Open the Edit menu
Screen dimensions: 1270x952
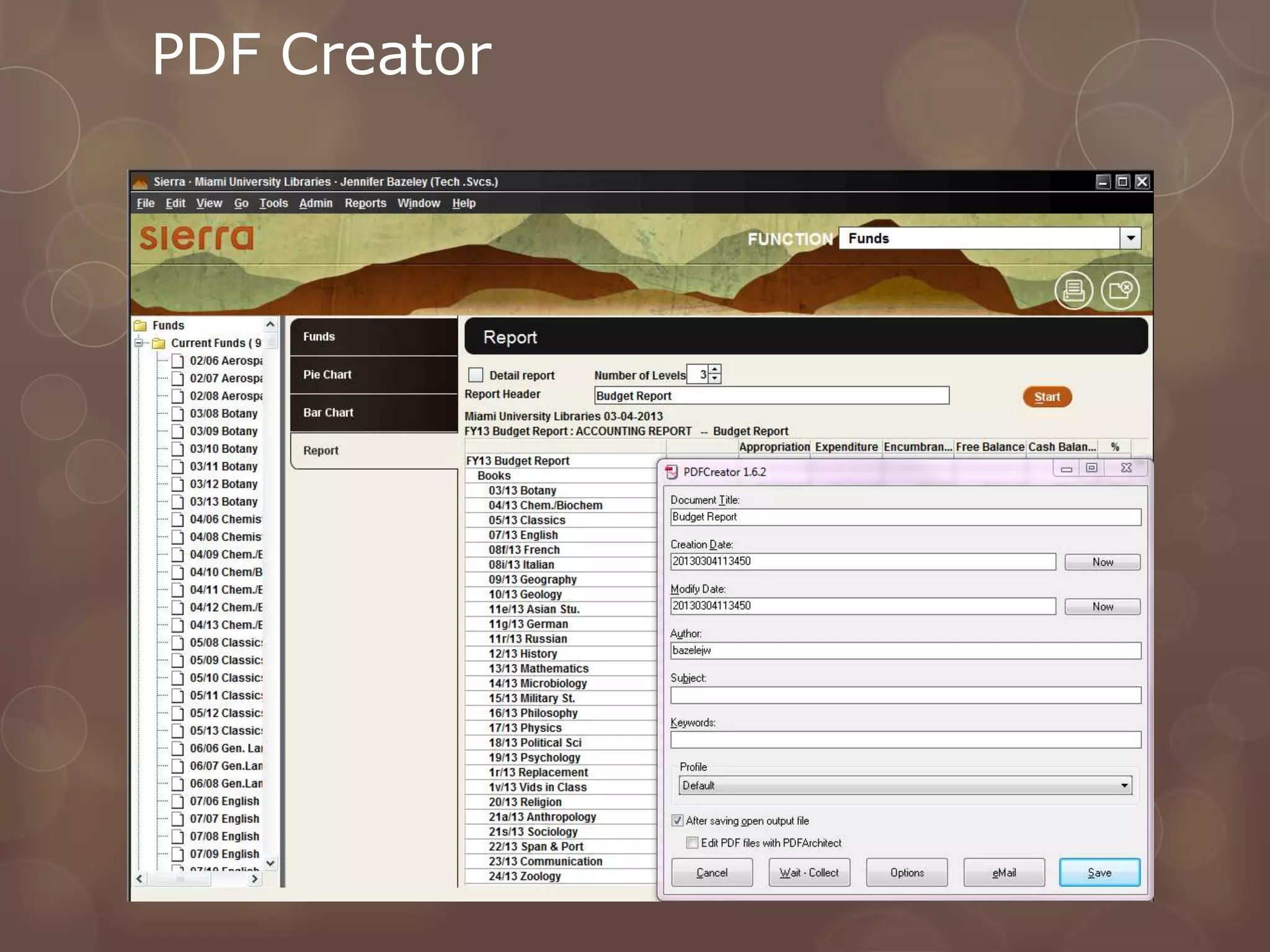point(175,203)
